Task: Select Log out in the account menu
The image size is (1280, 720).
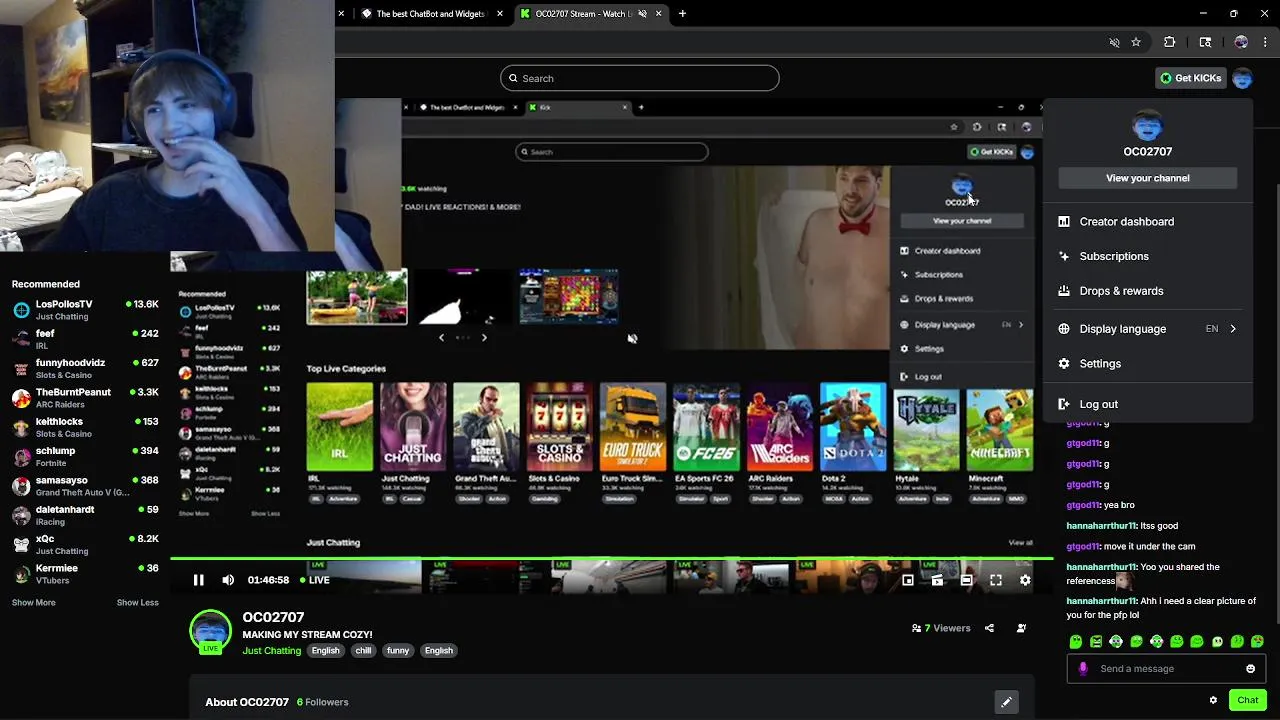Action: [x=1147, y=404]
